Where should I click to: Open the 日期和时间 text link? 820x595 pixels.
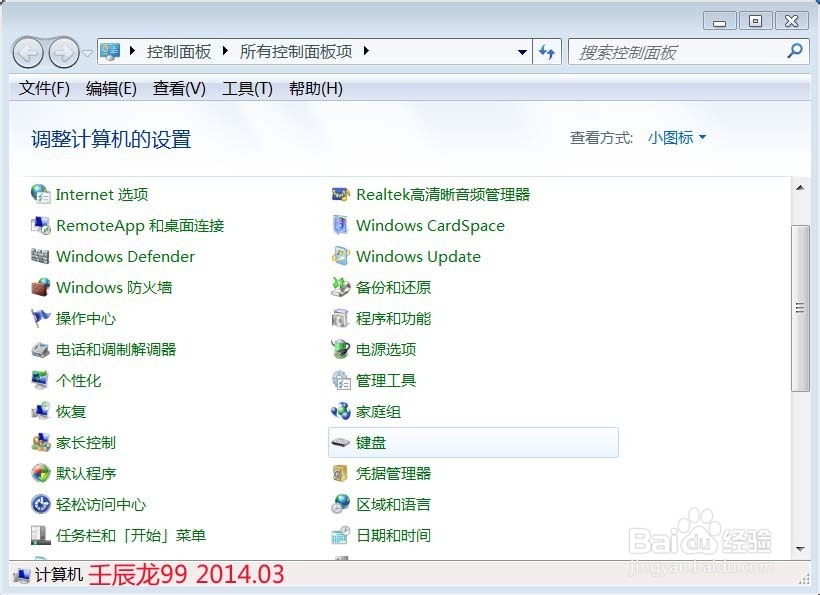(x=393, y=535)
